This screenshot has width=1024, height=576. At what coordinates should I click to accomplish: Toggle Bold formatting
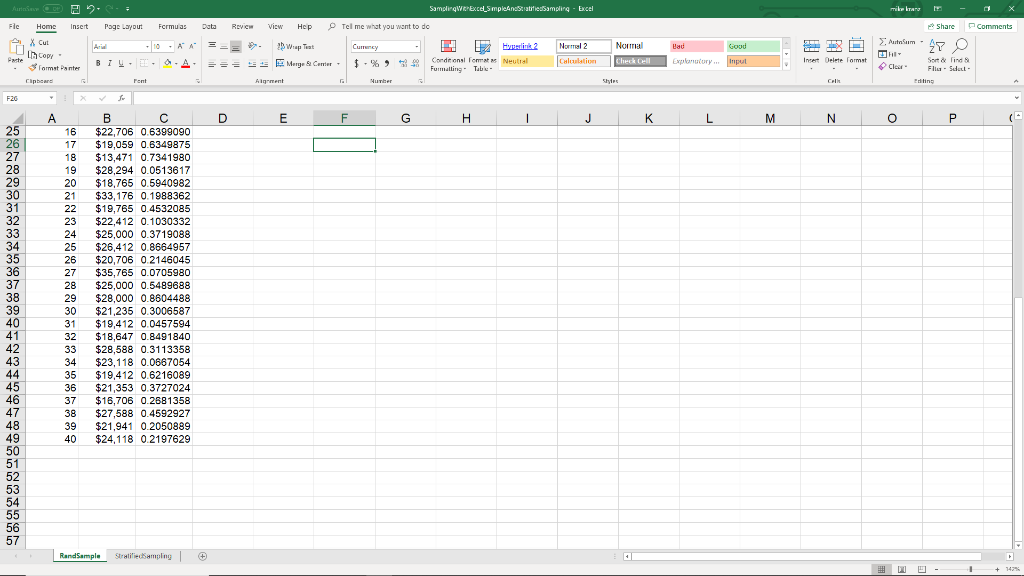pyautogui.click(x=98, y=63)
